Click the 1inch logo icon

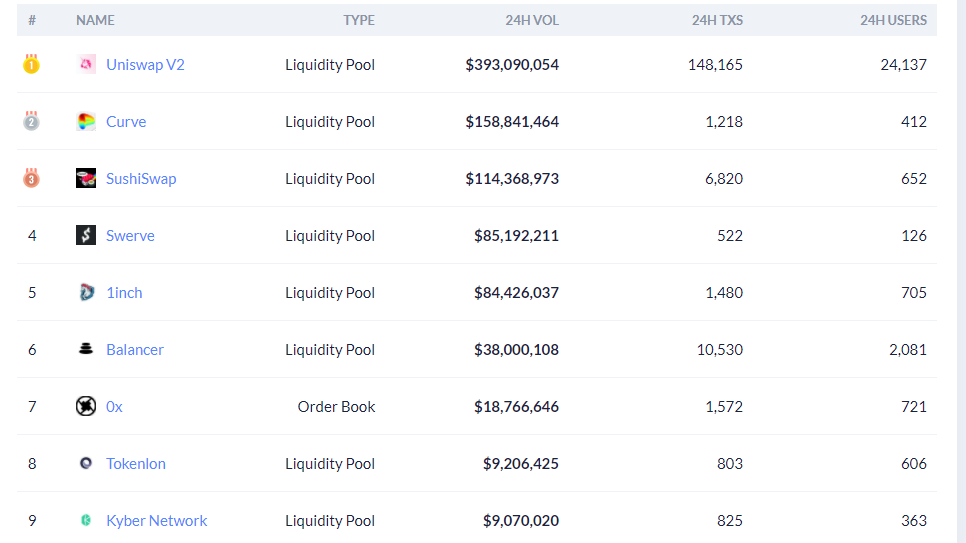(86, 292)
